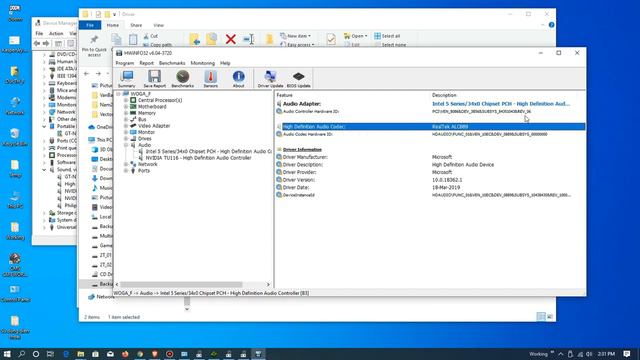Open the File menu in Device Manager
Viewport: 640px width, 360px height.
coord(39,33)
